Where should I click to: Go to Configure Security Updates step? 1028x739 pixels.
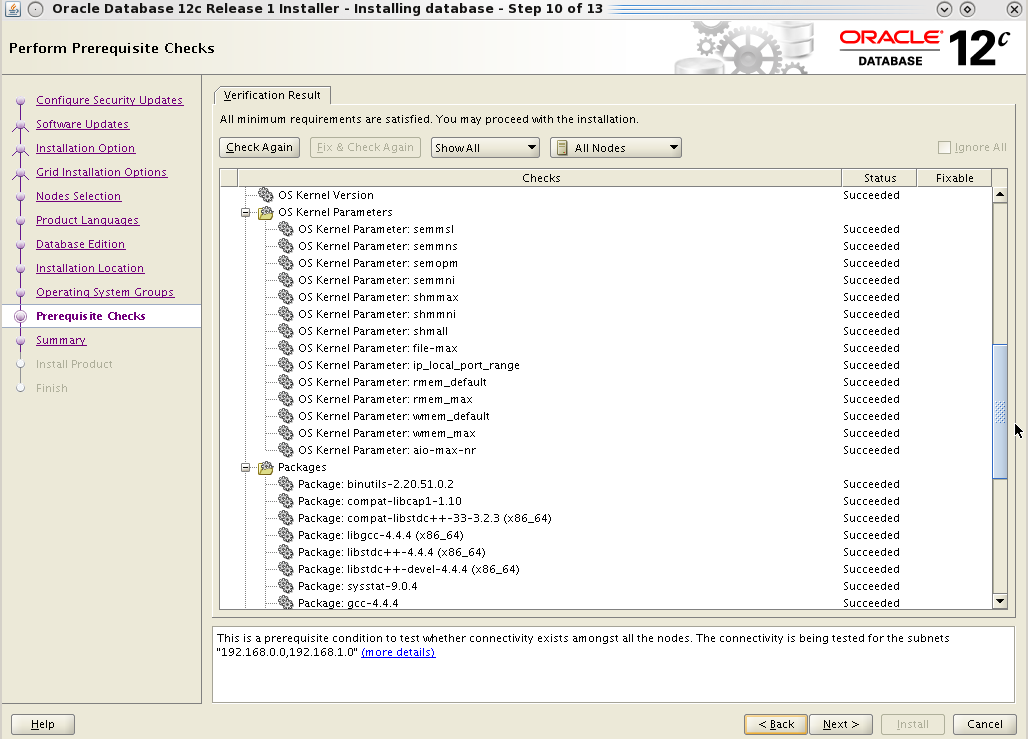109,100
